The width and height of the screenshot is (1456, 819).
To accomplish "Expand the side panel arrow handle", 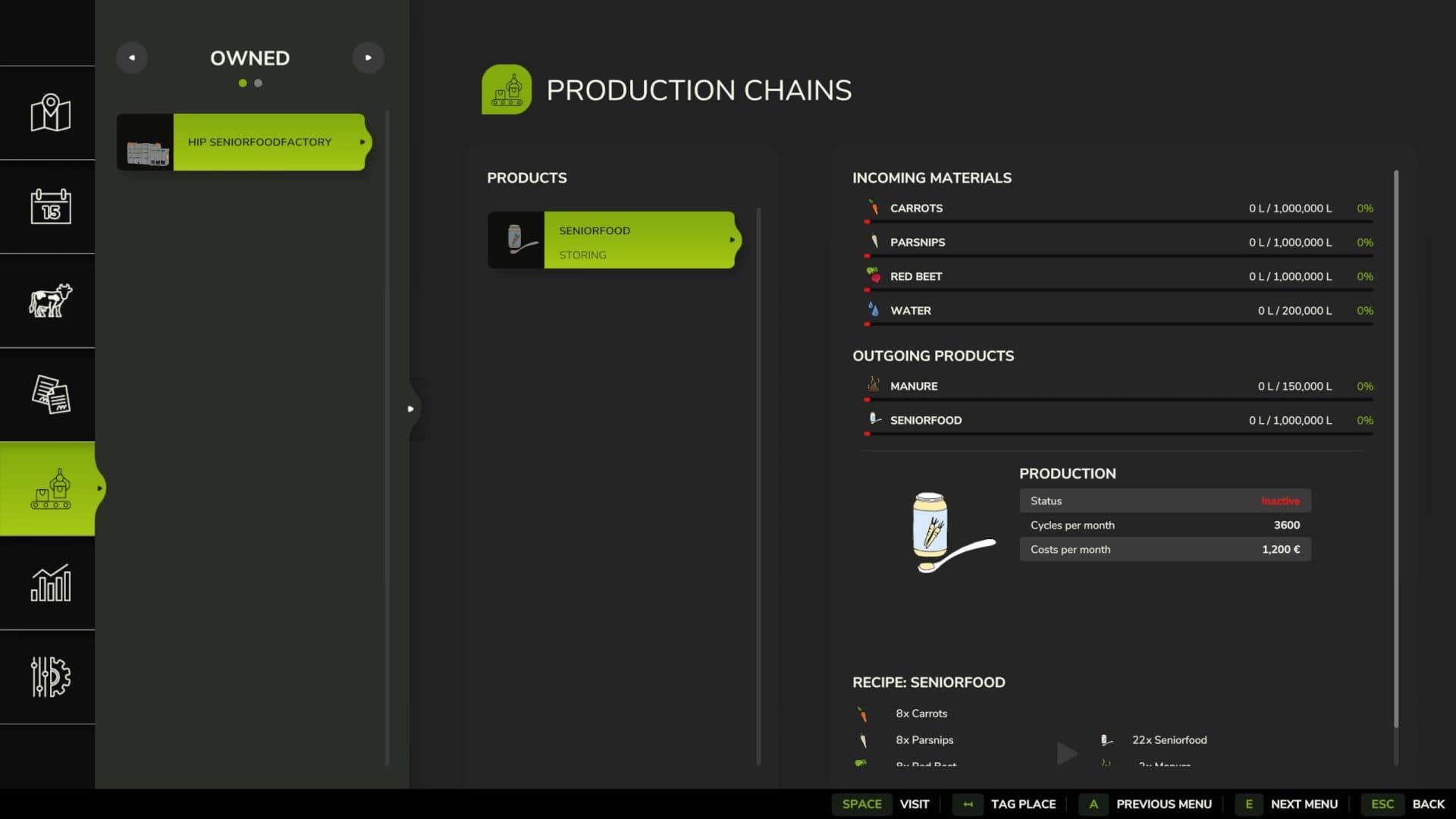I will point(411,409).
